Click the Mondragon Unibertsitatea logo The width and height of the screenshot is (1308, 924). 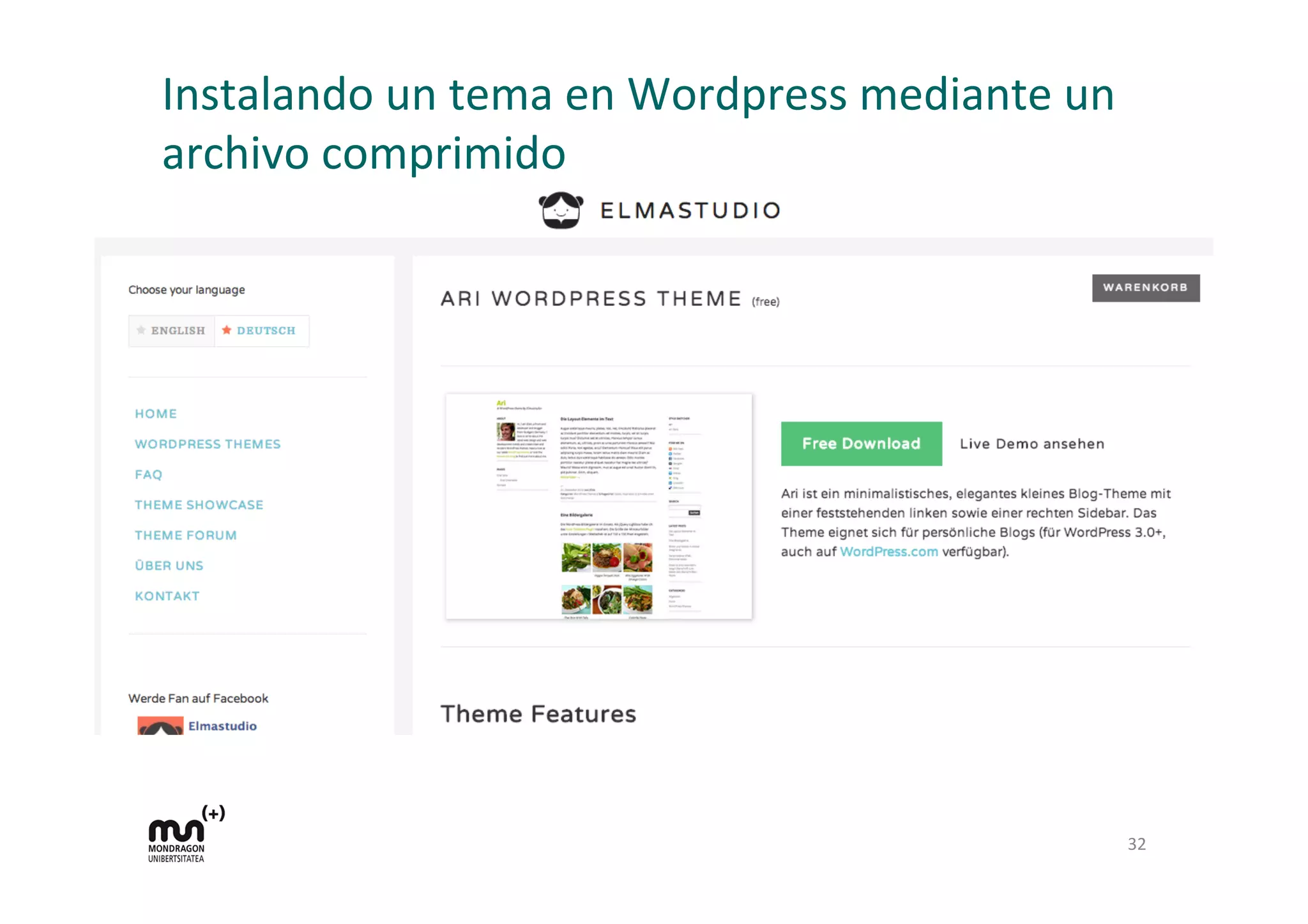[185, 834]
